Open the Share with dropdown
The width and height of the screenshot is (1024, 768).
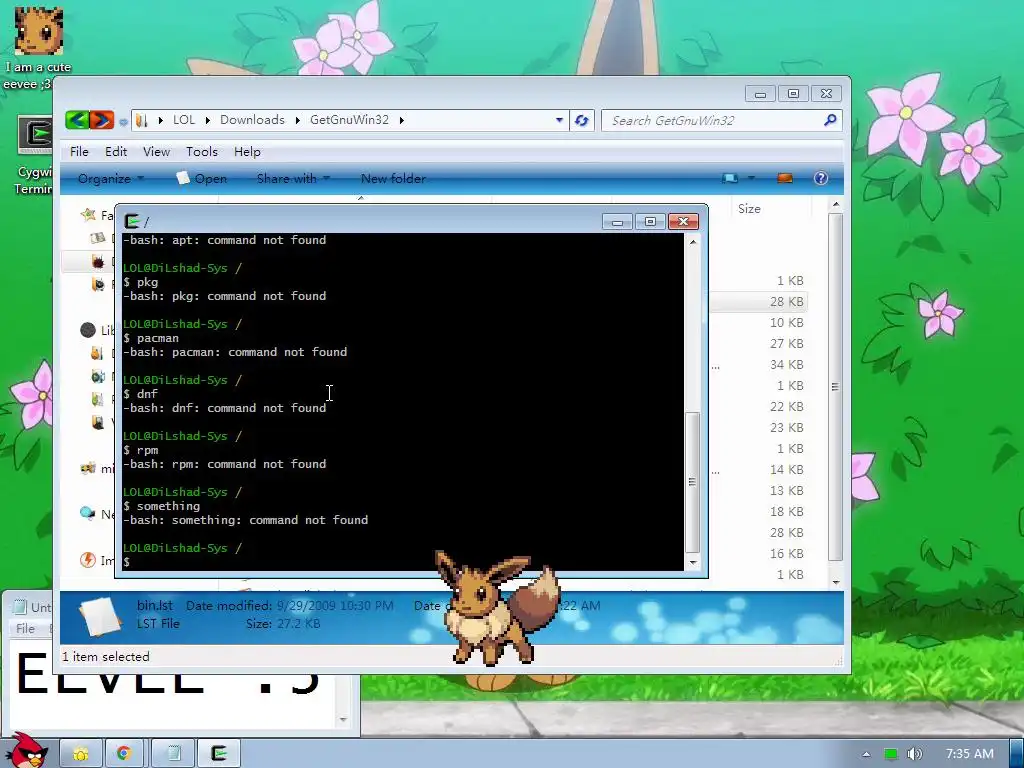tap(293, 178)
